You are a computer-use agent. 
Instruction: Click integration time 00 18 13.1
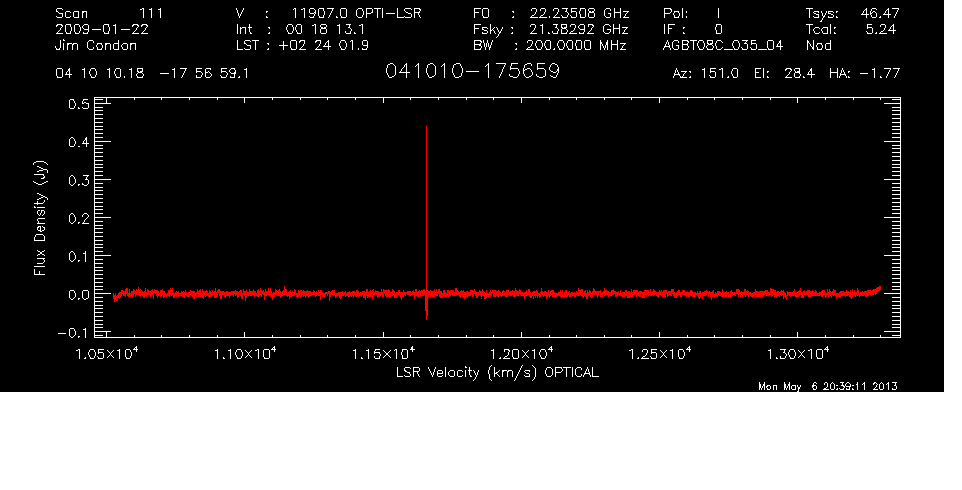coord(325,29)
